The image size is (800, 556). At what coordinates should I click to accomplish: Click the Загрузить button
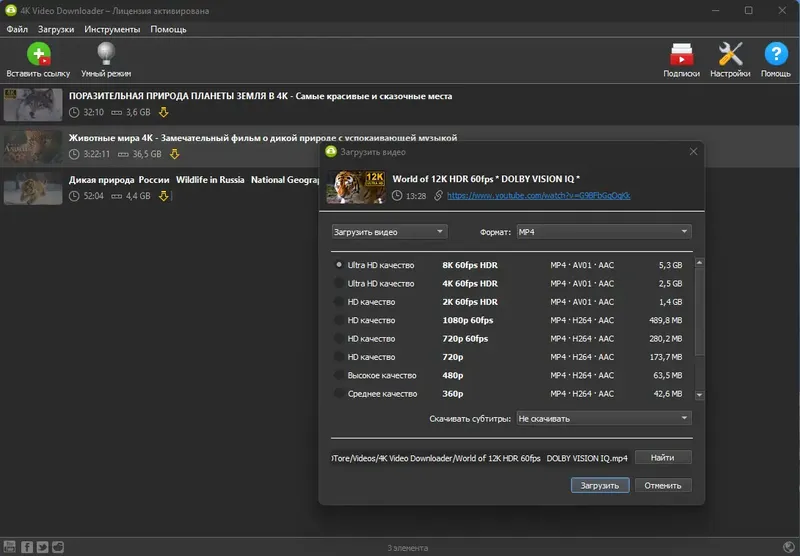coord(600,485)
